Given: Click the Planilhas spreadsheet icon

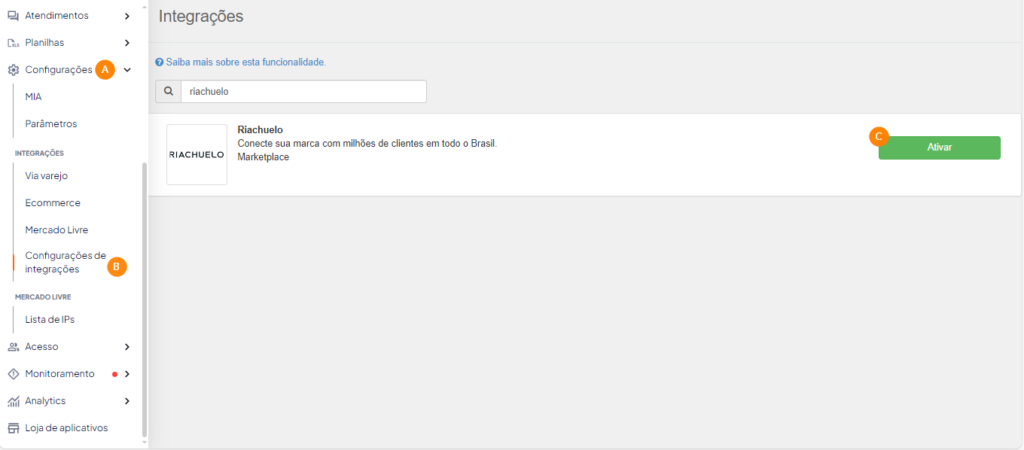Looking at the screenshot, I should point(12,43).
